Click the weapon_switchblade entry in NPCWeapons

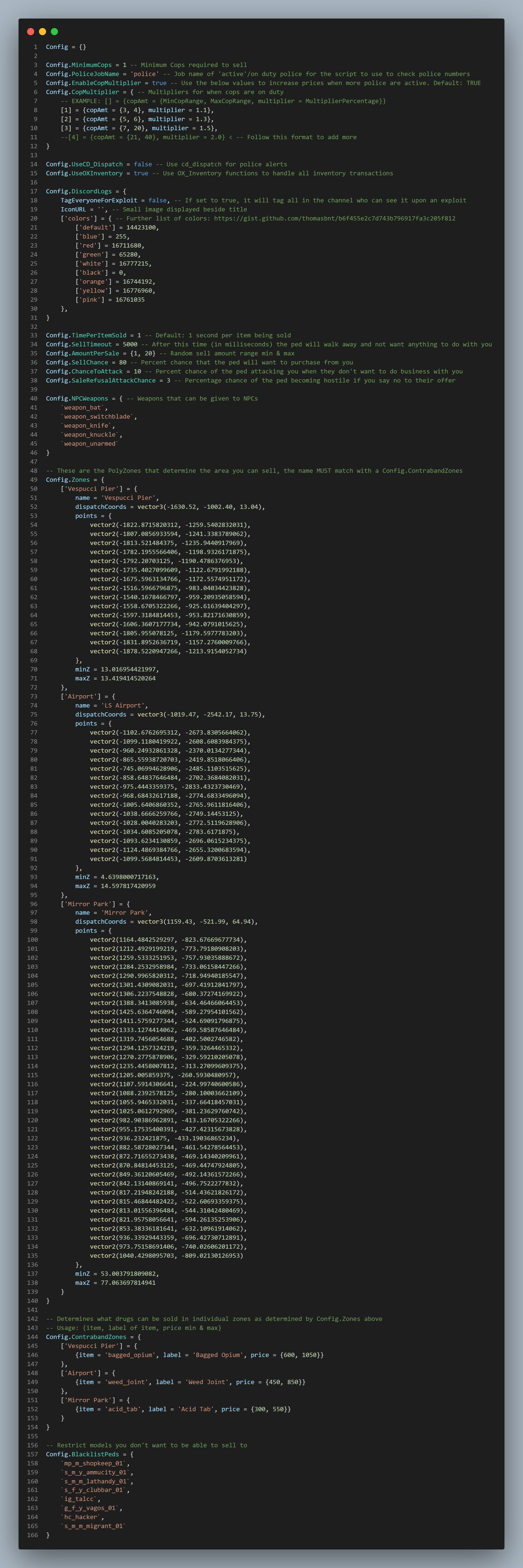98,416
